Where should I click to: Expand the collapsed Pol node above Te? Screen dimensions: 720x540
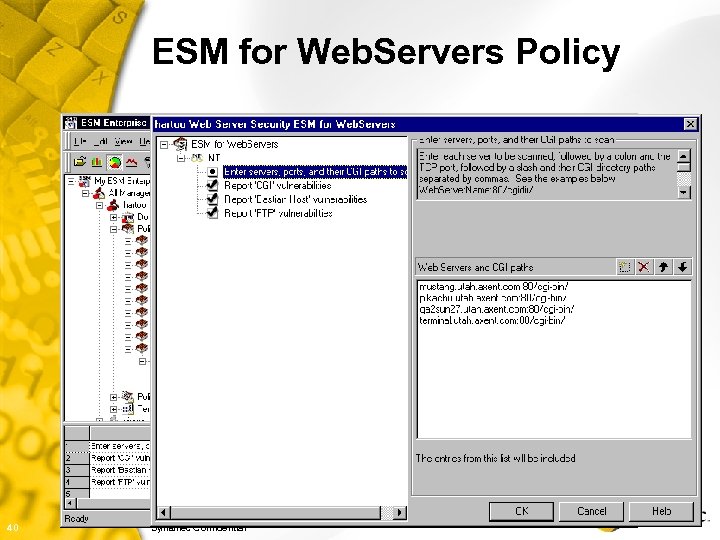(x=114, y=397)
